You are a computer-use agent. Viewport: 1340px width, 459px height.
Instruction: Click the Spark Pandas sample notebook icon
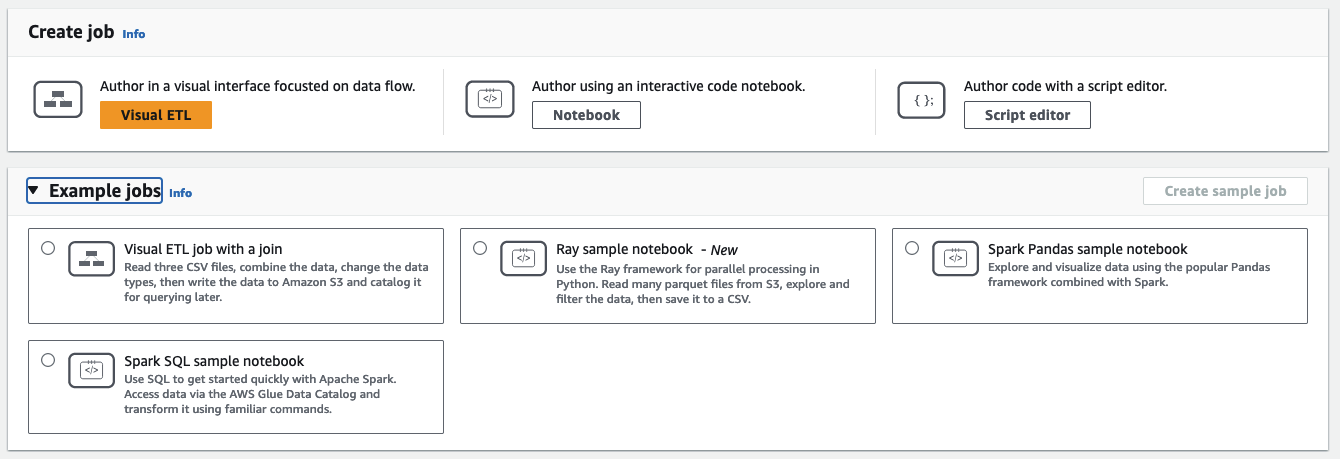955,259
